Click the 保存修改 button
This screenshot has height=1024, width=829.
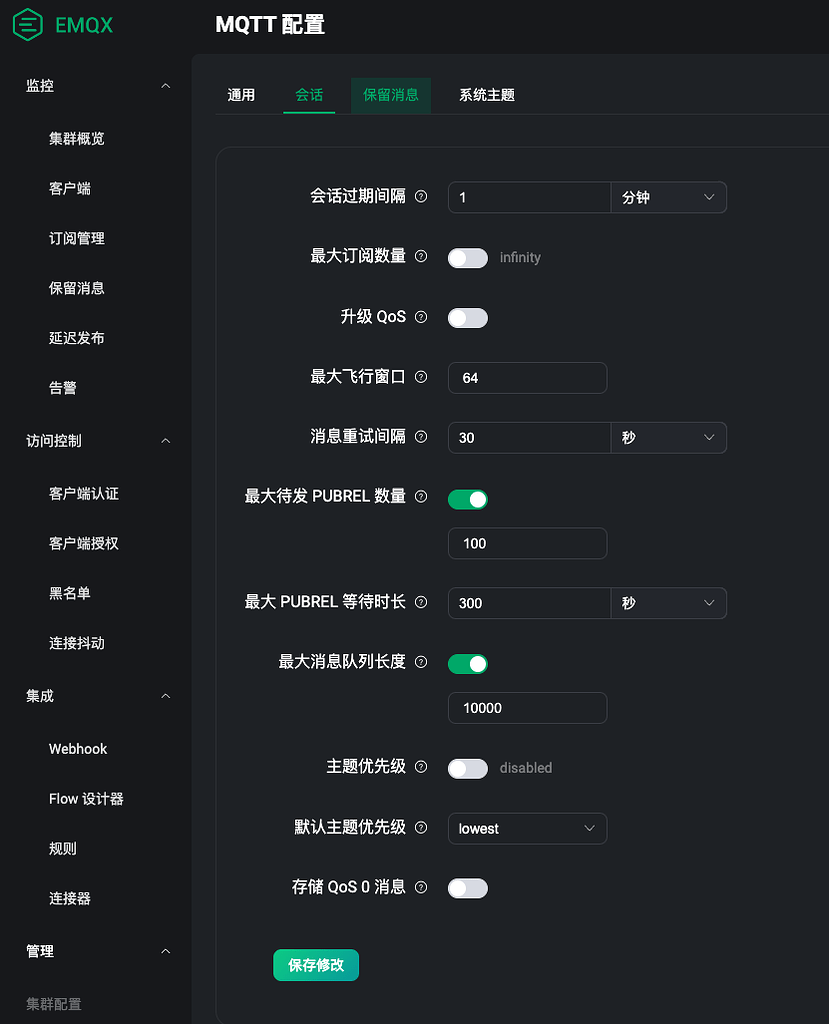(316, 965)
